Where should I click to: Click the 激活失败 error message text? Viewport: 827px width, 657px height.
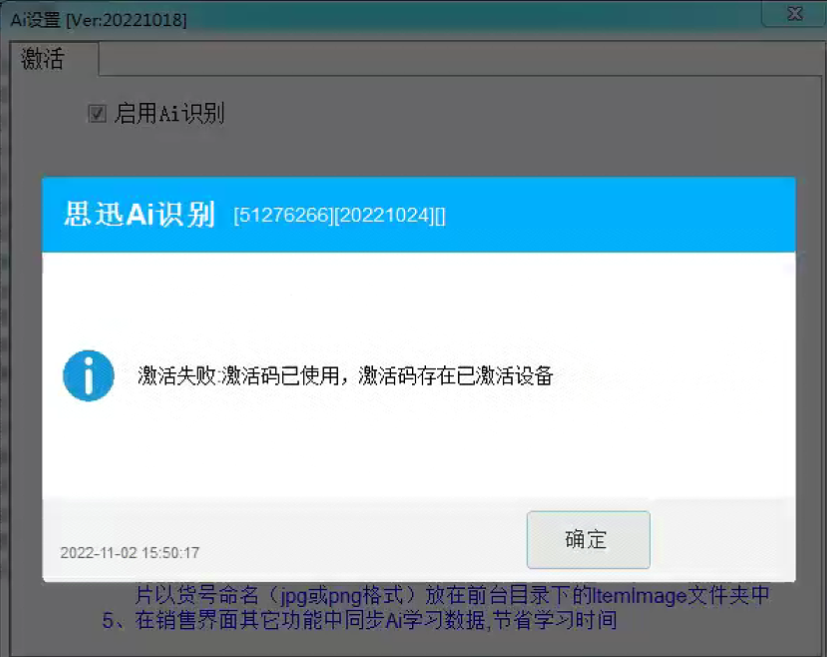click(x=345, y=376)
